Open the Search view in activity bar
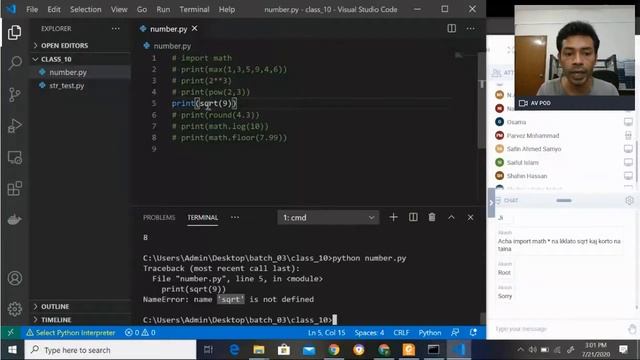This screenshot has height=360, width=640. 15,63
